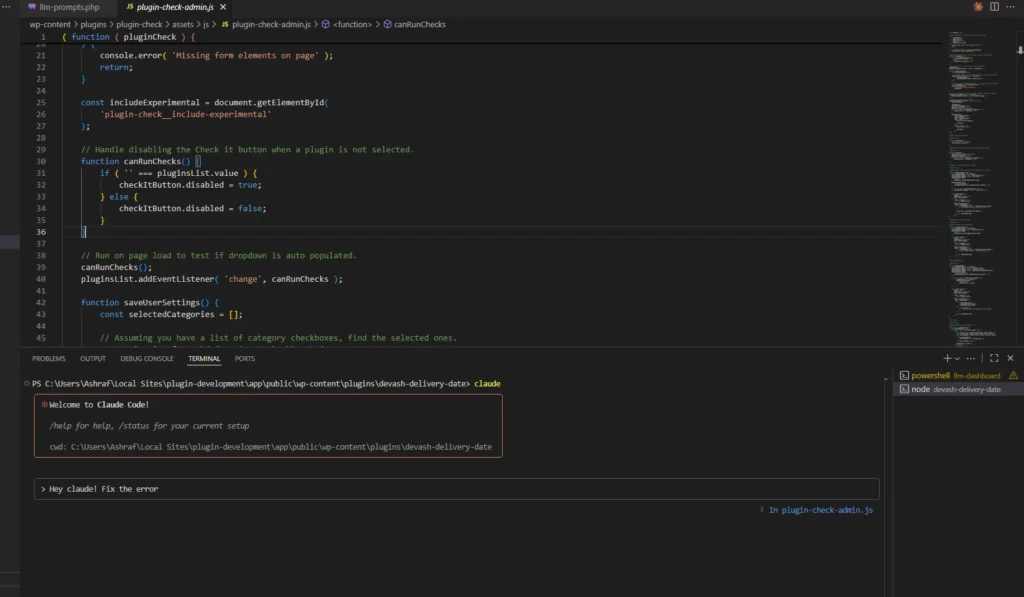
Task: Open the launch profile dropdown beside new terminal
Action: click(x=958, y=358)
